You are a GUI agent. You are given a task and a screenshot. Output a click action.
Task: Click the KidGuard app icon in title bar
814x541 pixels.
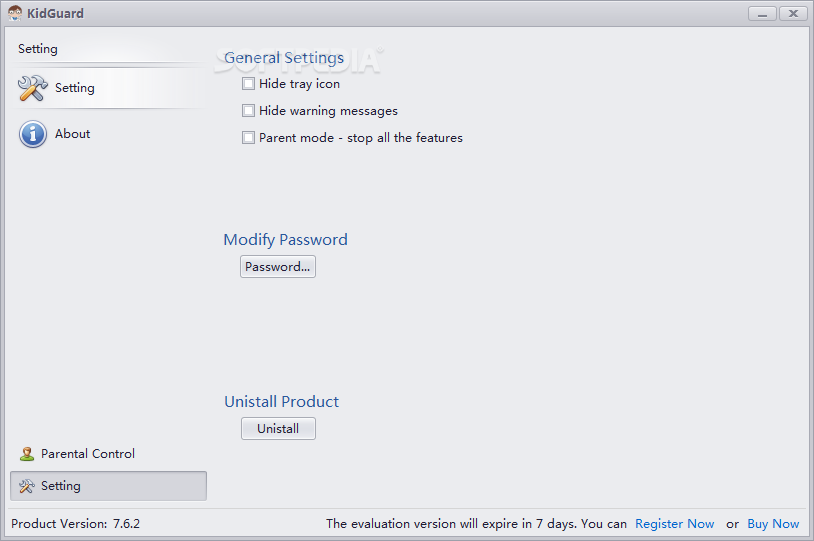coord(15,13)
